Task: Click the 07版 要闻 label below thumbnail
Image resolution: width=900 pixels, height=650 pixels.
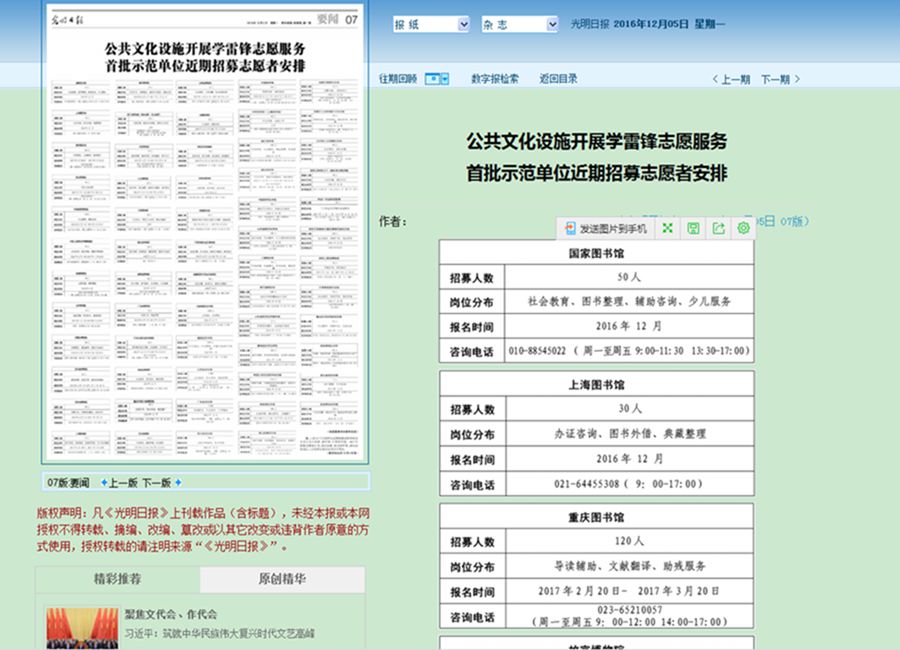Action: [x=68, y=482]
